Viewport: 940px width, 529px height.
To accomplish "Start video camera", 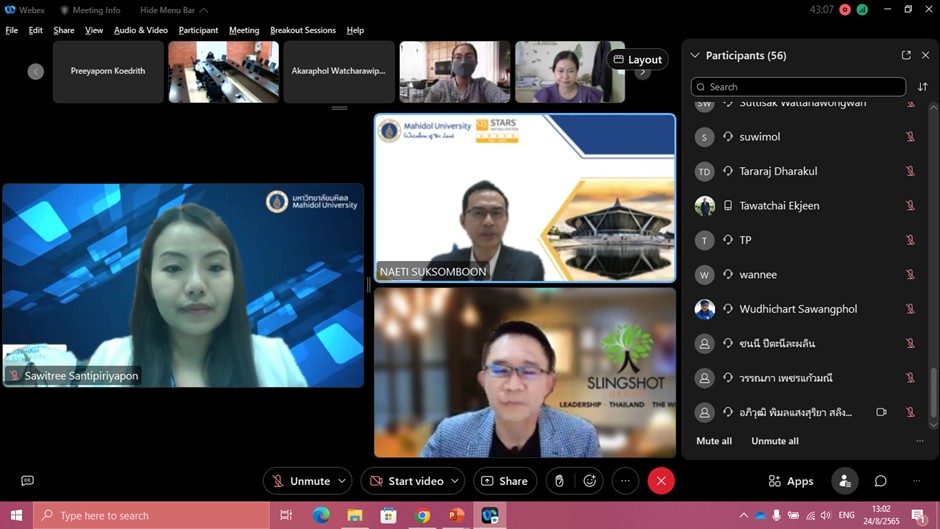I will point(405,481).
